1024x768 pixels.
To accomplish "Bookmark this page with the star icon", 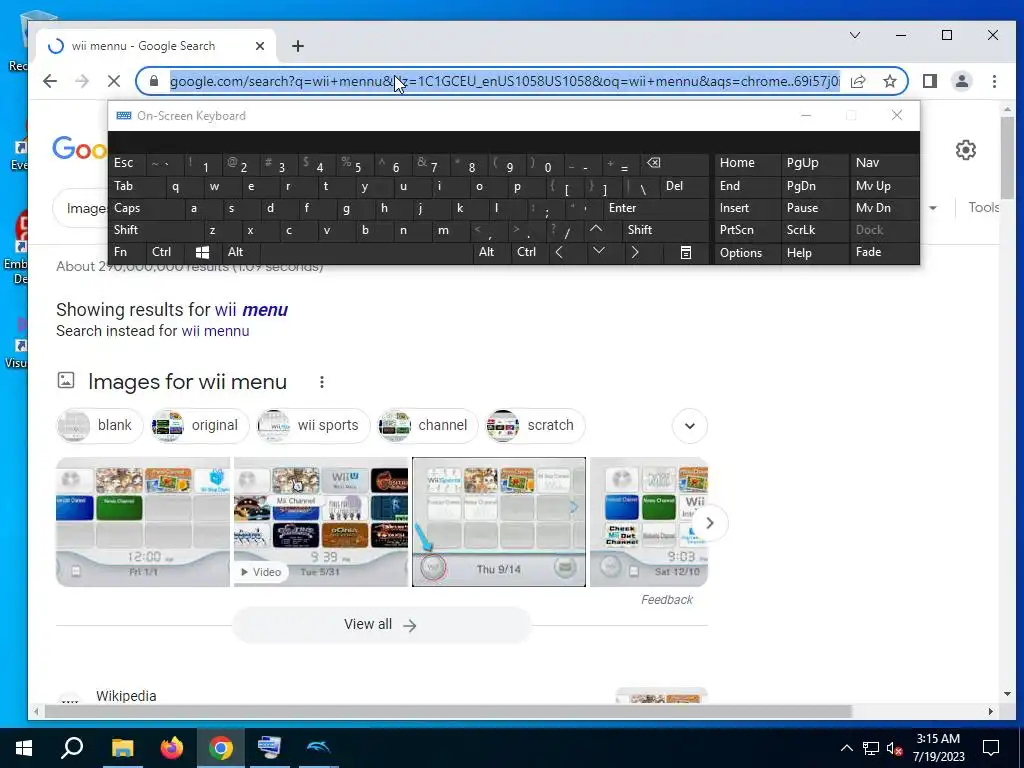I will click(889, 81).
